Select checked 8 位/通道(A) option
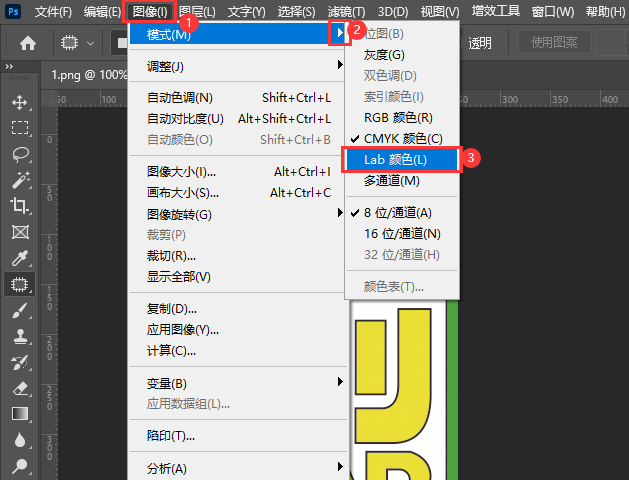 402,213
